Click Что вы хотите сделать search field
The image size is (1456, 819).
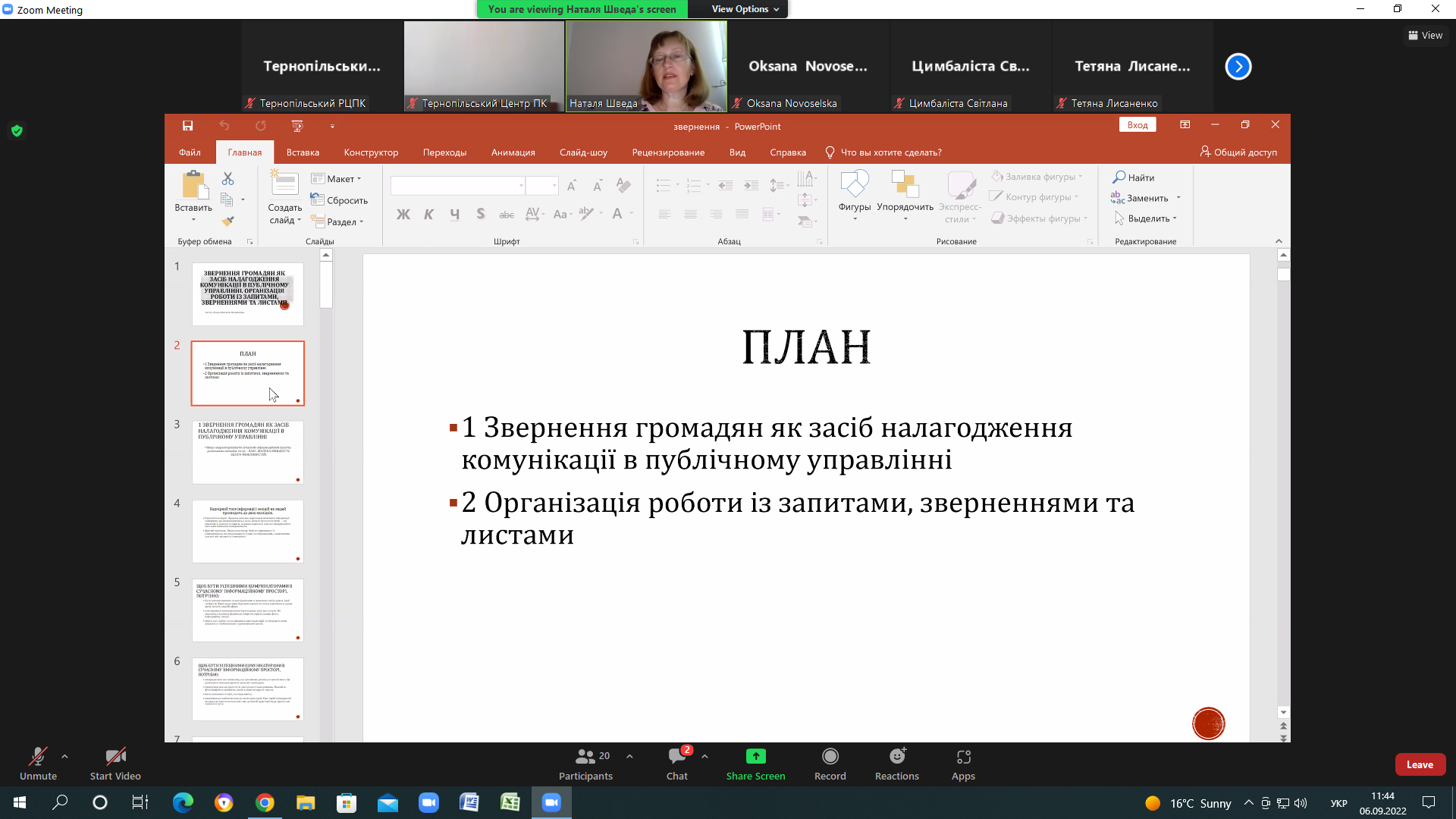(883, 152)
